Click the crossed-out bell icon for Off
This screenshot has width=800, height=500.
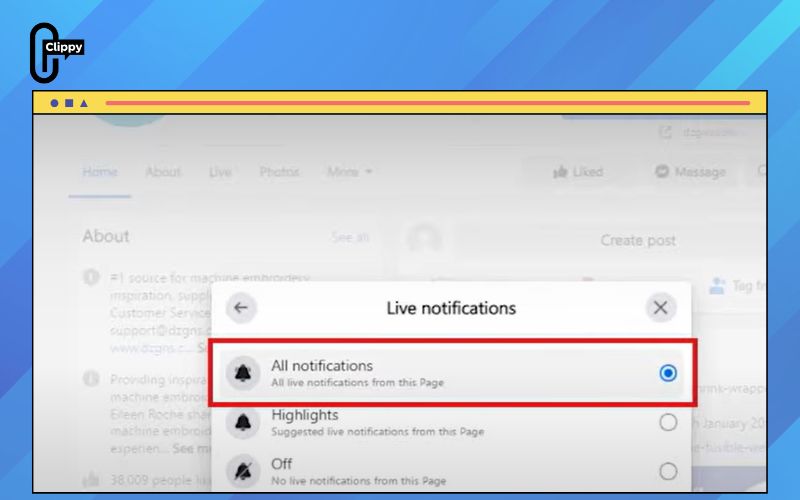[243, 471]
